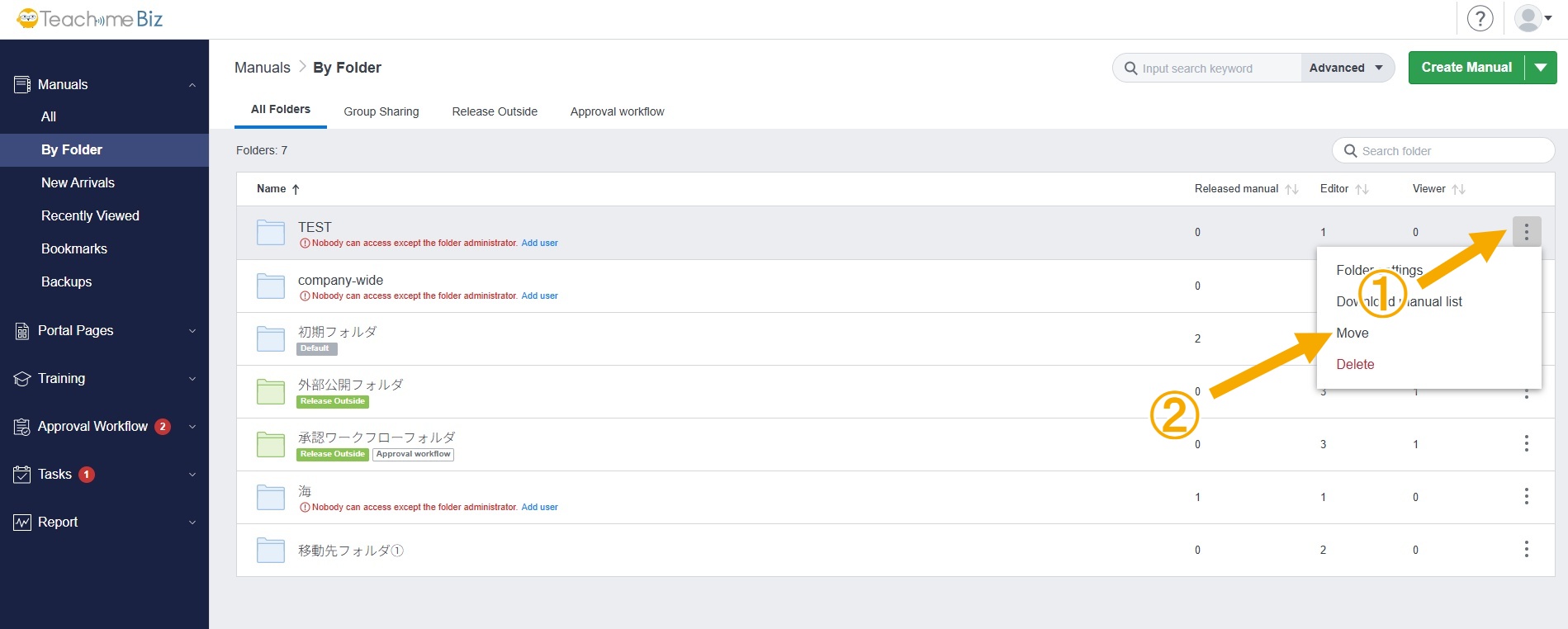The width and height of the screenshot is (1568, 629).
Task: Sort folders by Editor column
Action: coord(1362,189)
